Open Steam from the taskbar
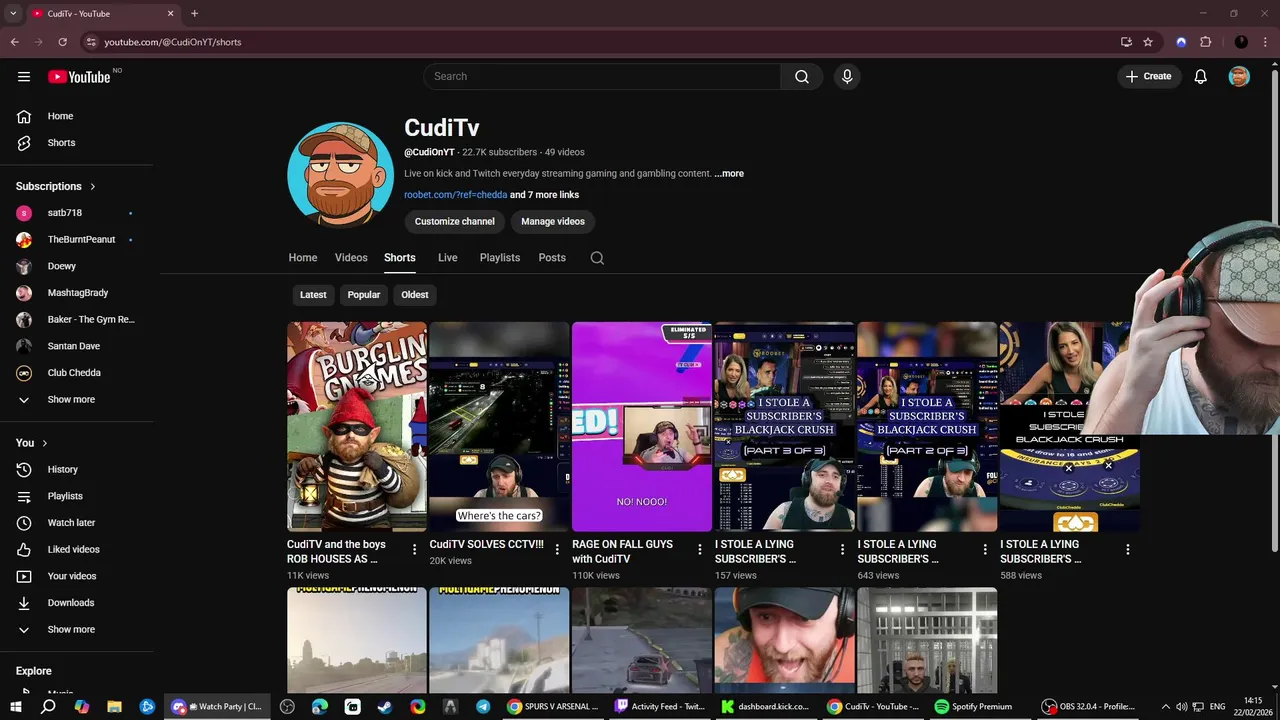Viewport: 1280px width, 720px height. 385,706
